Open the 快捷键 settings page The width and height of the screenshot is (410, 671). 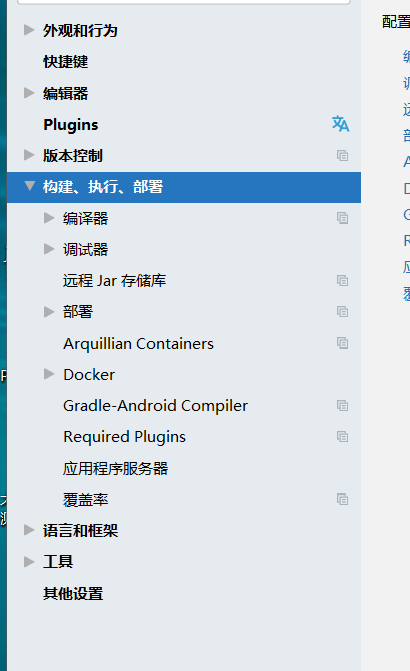(65, 62)
